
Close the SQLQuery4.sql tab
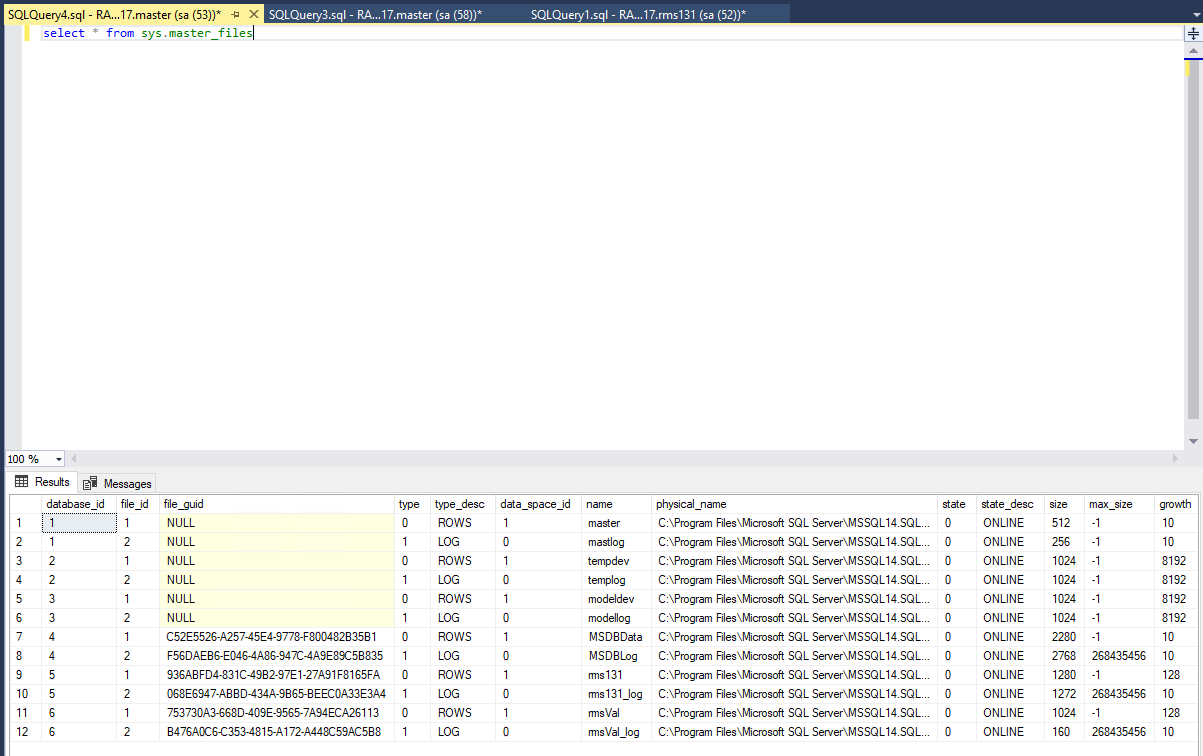click(x=253, y=14)
